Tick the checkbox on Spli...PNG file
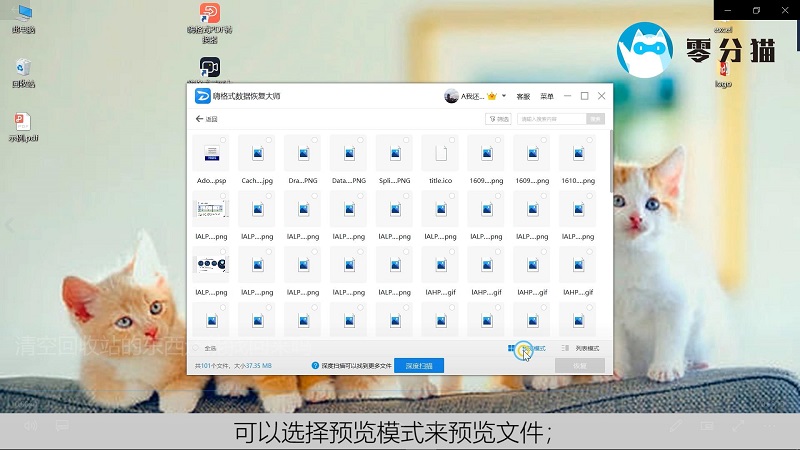Viewport: 800px width, 450px height. 406,140
